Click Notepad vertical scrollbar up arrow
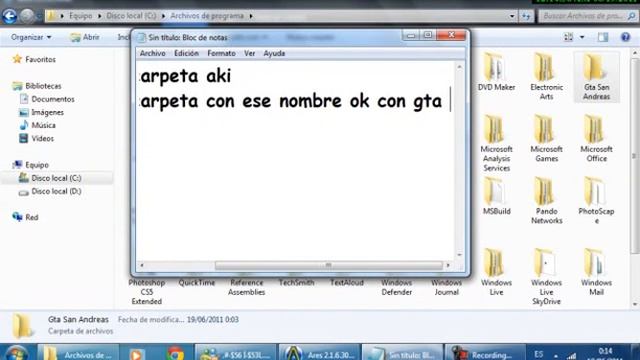This screenshot has height=360, width=640. 459,67
